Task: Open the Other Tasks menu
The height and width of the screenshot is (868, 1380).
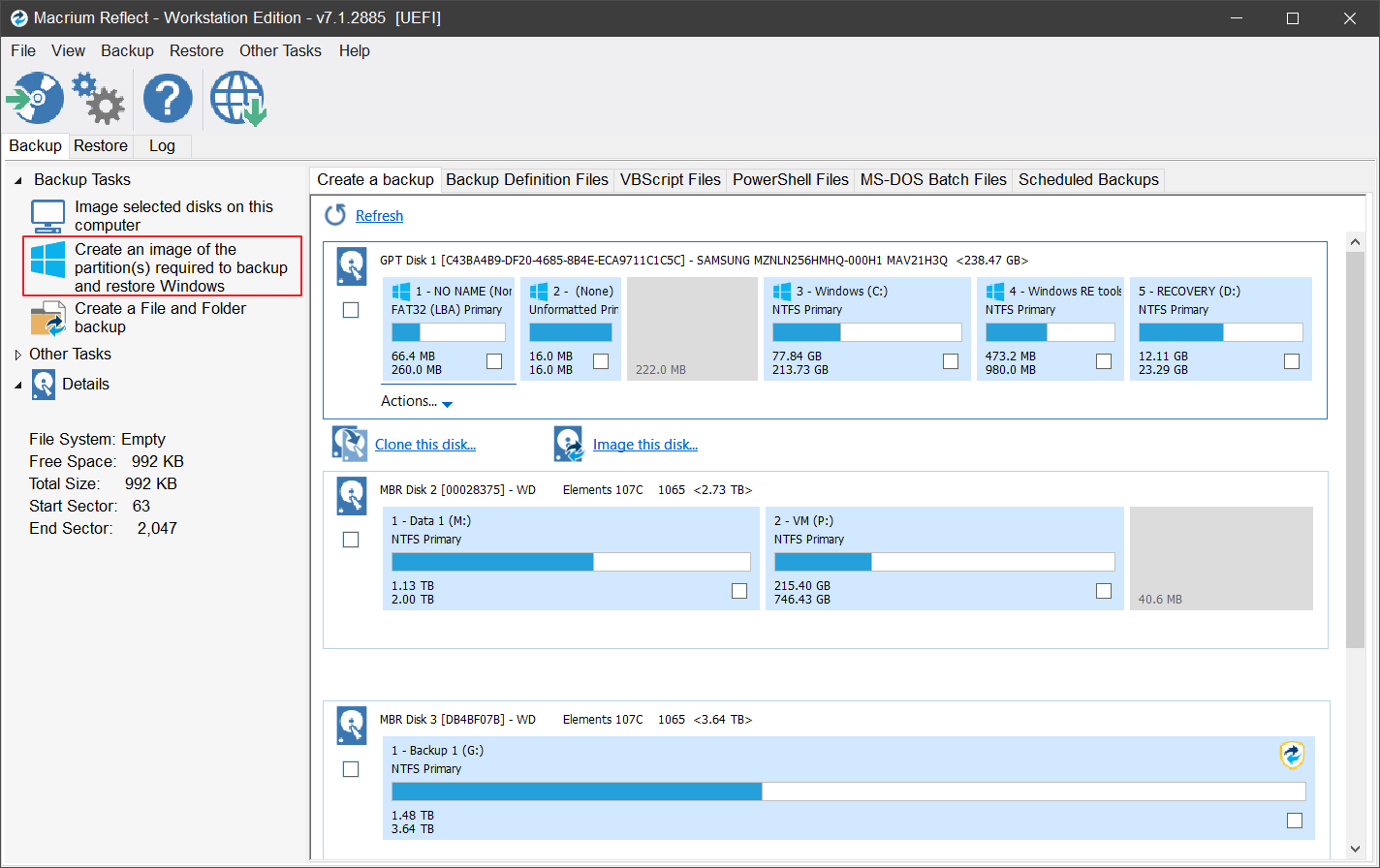Action: tap(280, 50)
